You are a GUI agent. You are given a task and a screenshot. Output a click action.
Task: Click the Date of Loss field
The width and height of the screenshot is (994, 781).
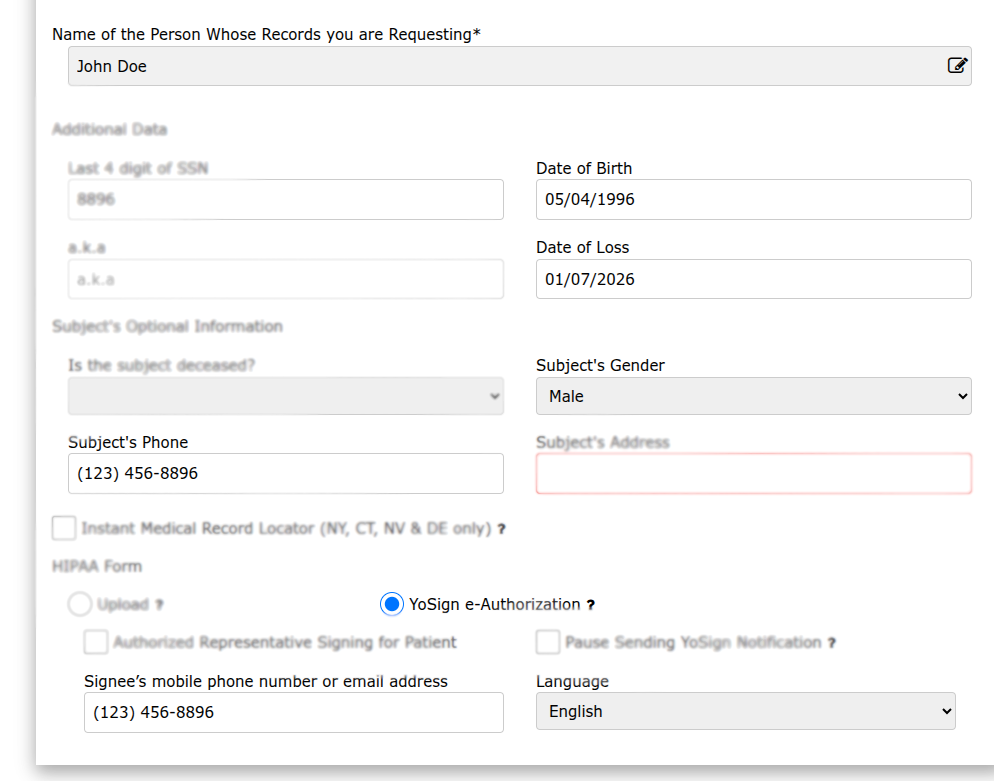click(754, 279)
